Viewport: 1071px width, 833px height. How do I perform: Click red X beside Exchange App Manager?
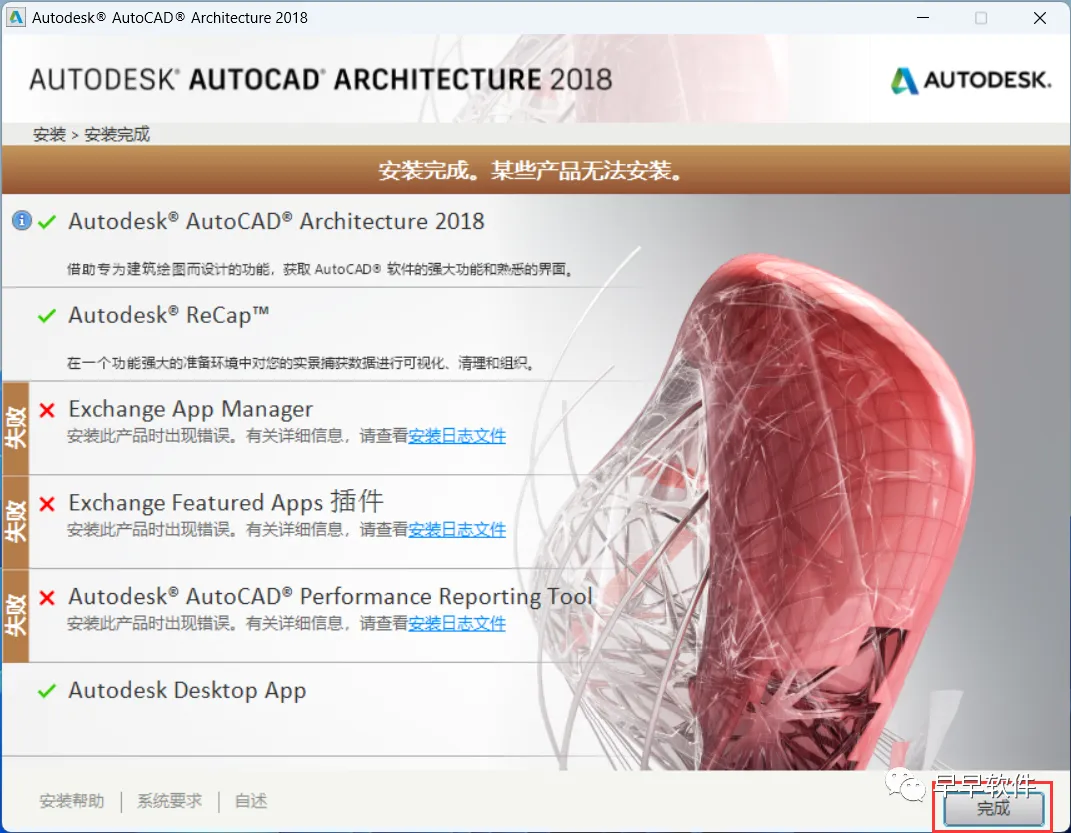click(x=46, y=410)
